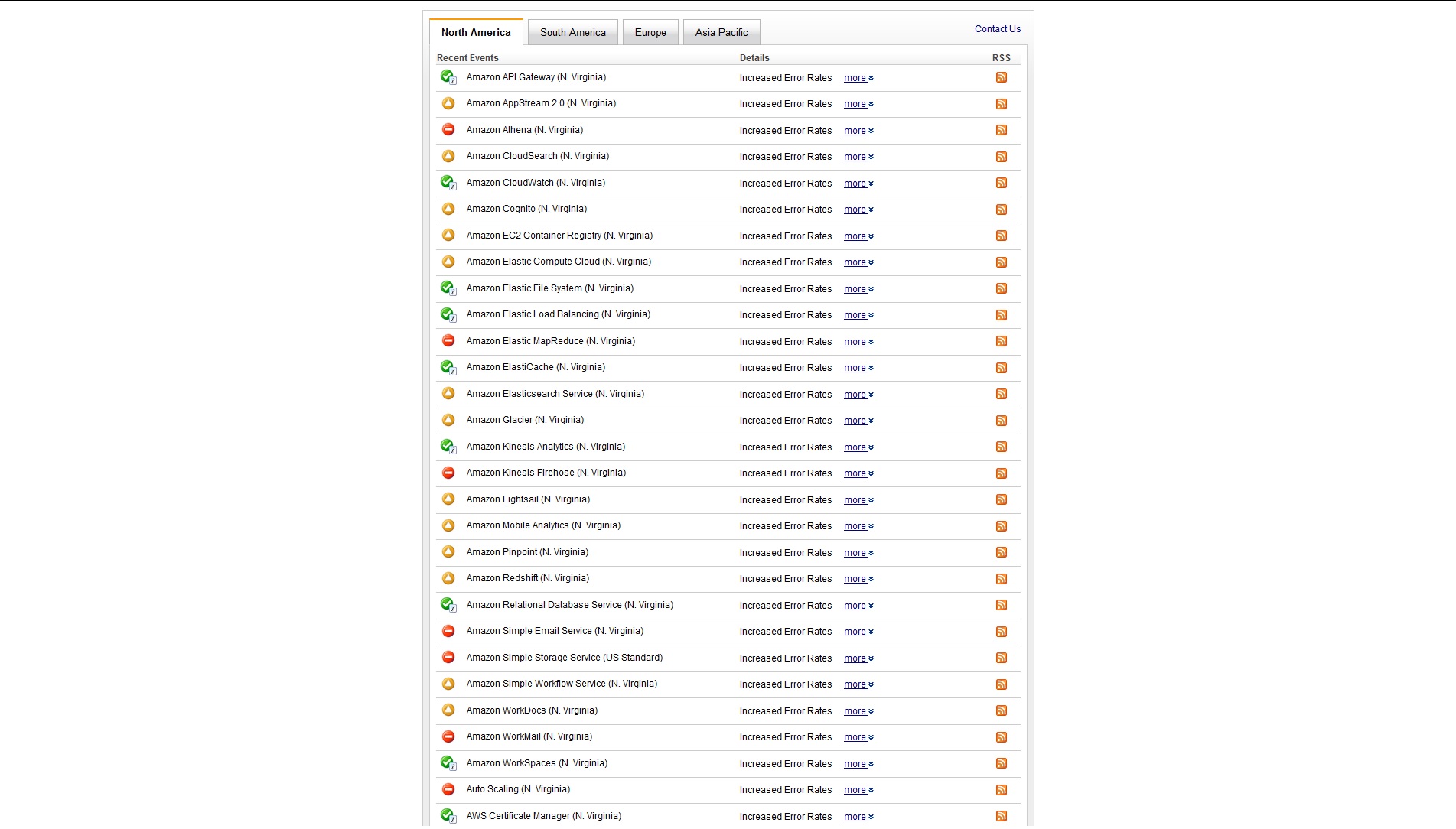Click RSS icon in Amazon Cognito row
The image size is (1456, 829).
pyautogui.click(x=1001, y=210)
